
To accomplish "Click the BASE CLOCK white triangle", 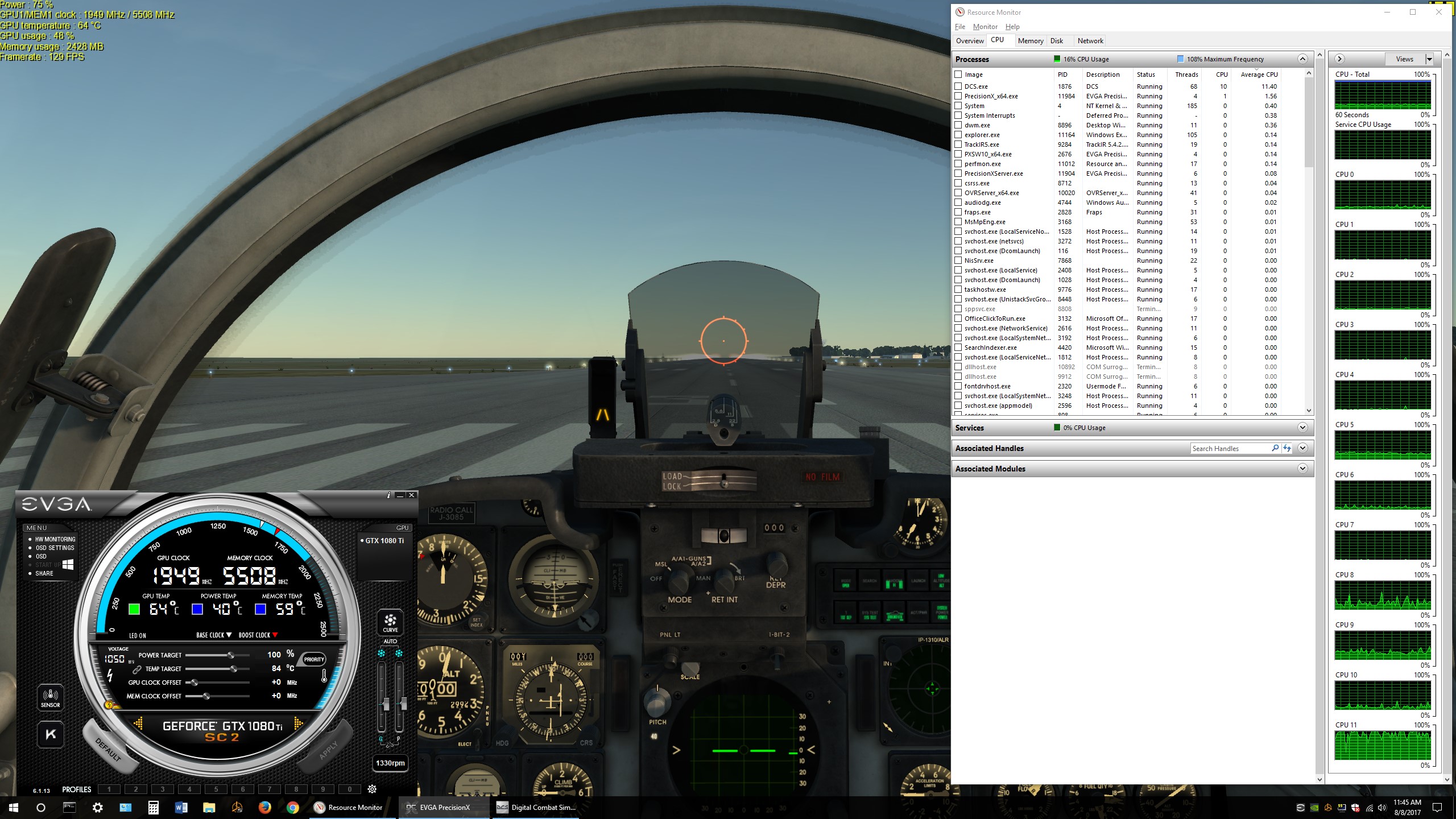I will (x=229, y=635).
